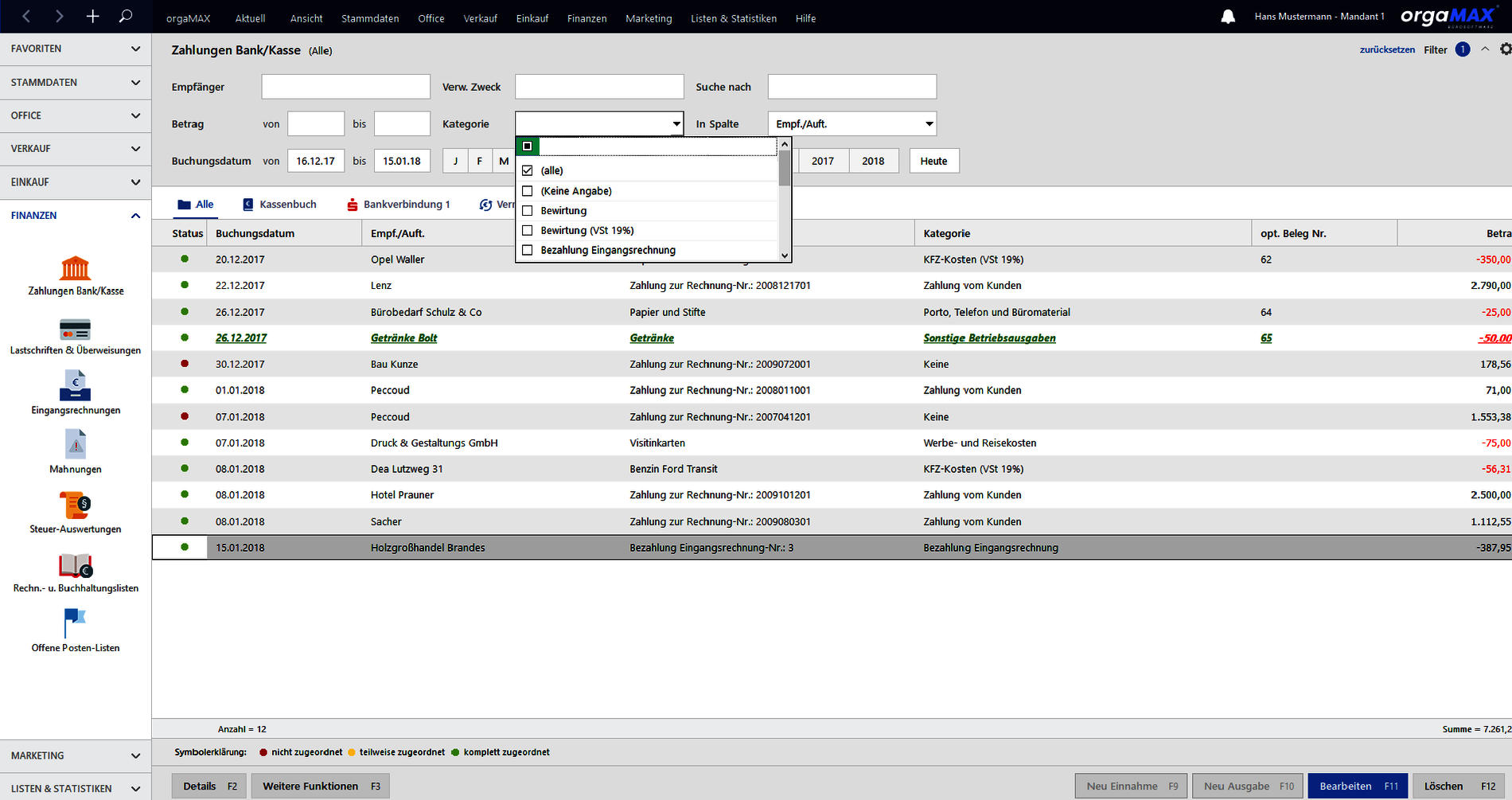Click the F month button
This screenshot has height=800, width=1512.
pyautogui.click(x=480, y=161)
